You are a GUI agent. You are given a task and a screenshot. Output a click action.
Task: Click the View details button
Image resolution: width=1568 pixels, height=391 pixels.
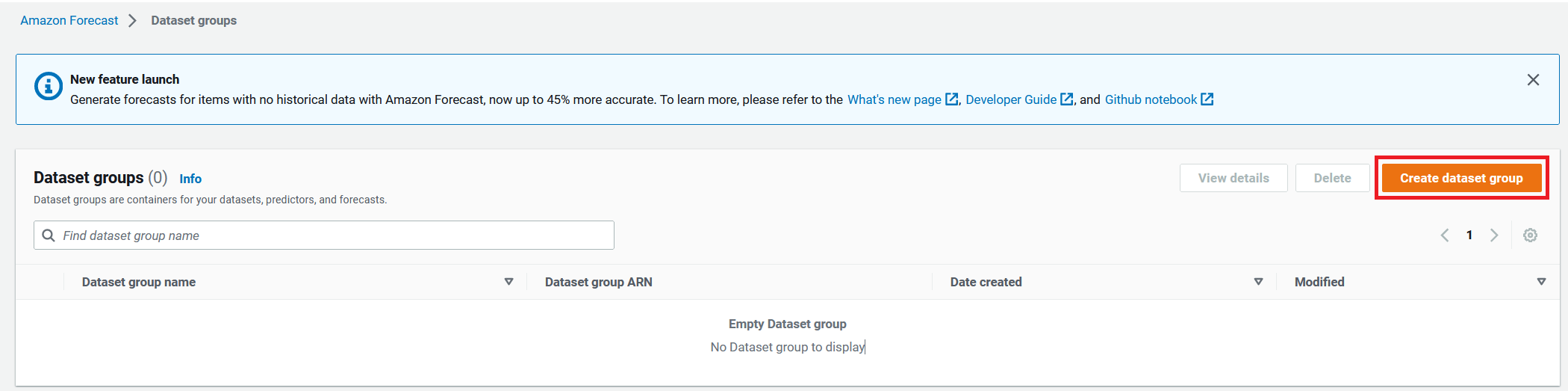tap(1233, 178)
